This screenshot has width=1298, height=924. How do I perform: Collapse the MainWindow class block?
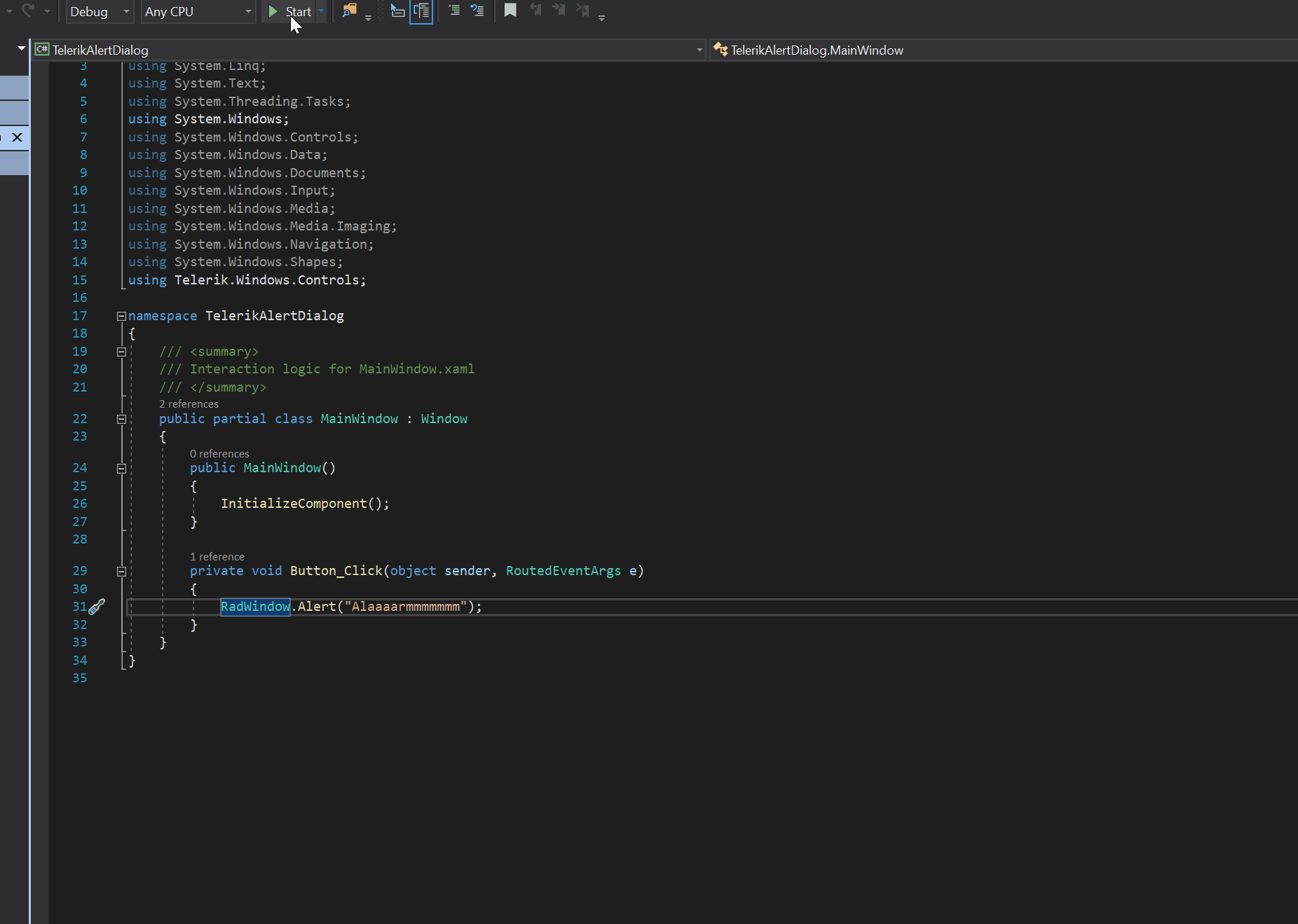[x=121, y=419]
